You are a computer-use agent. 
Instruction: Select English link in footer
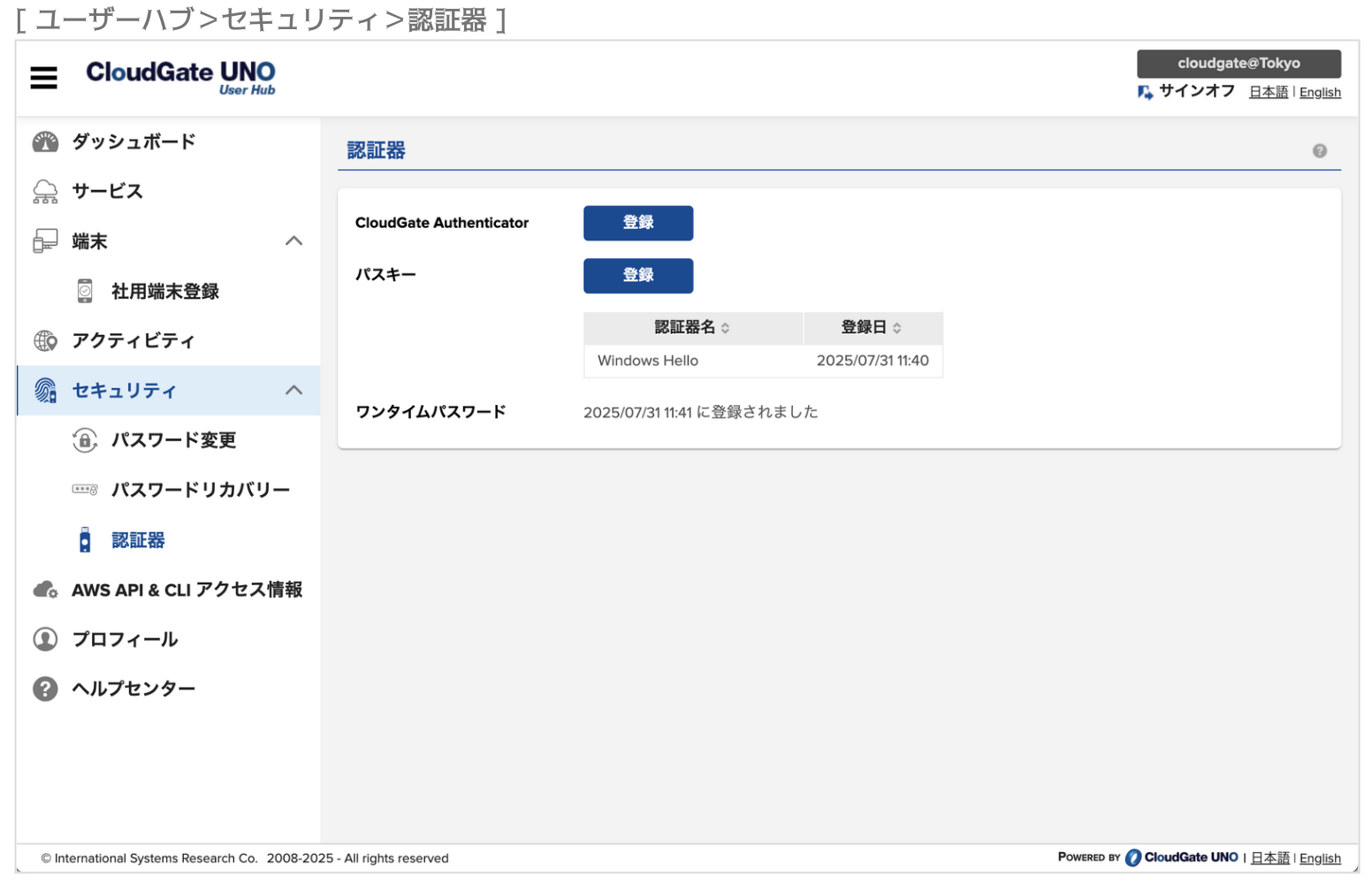(1320, 858)
